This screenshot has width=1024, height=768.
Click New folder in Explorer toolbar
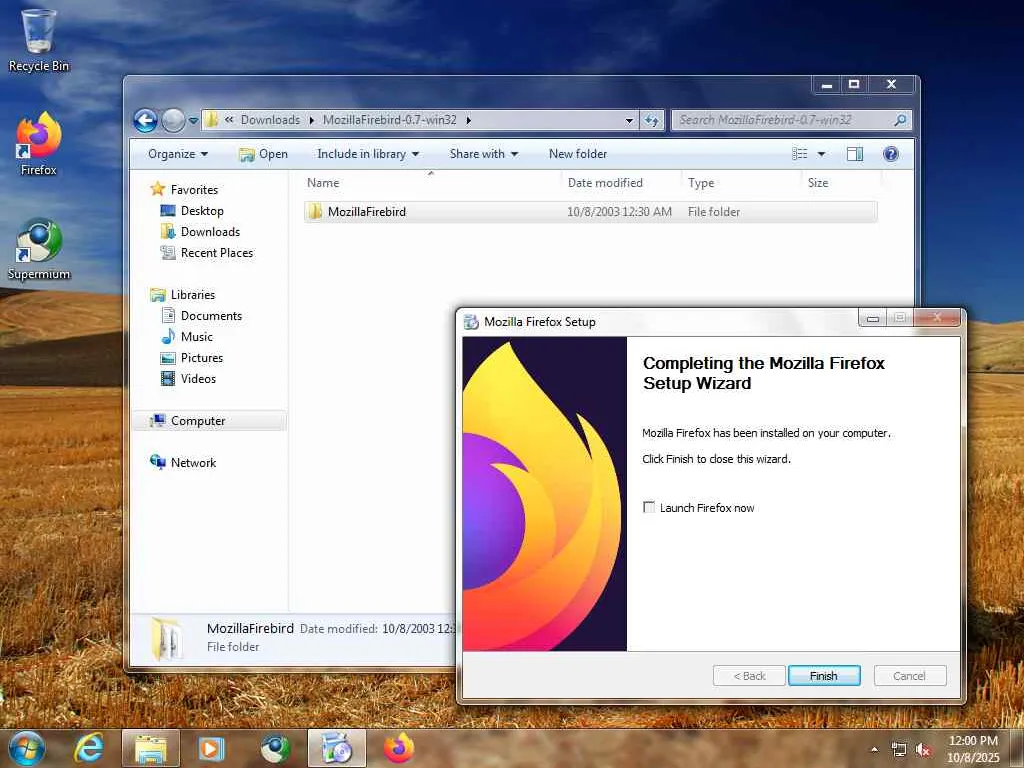(578, 154)
